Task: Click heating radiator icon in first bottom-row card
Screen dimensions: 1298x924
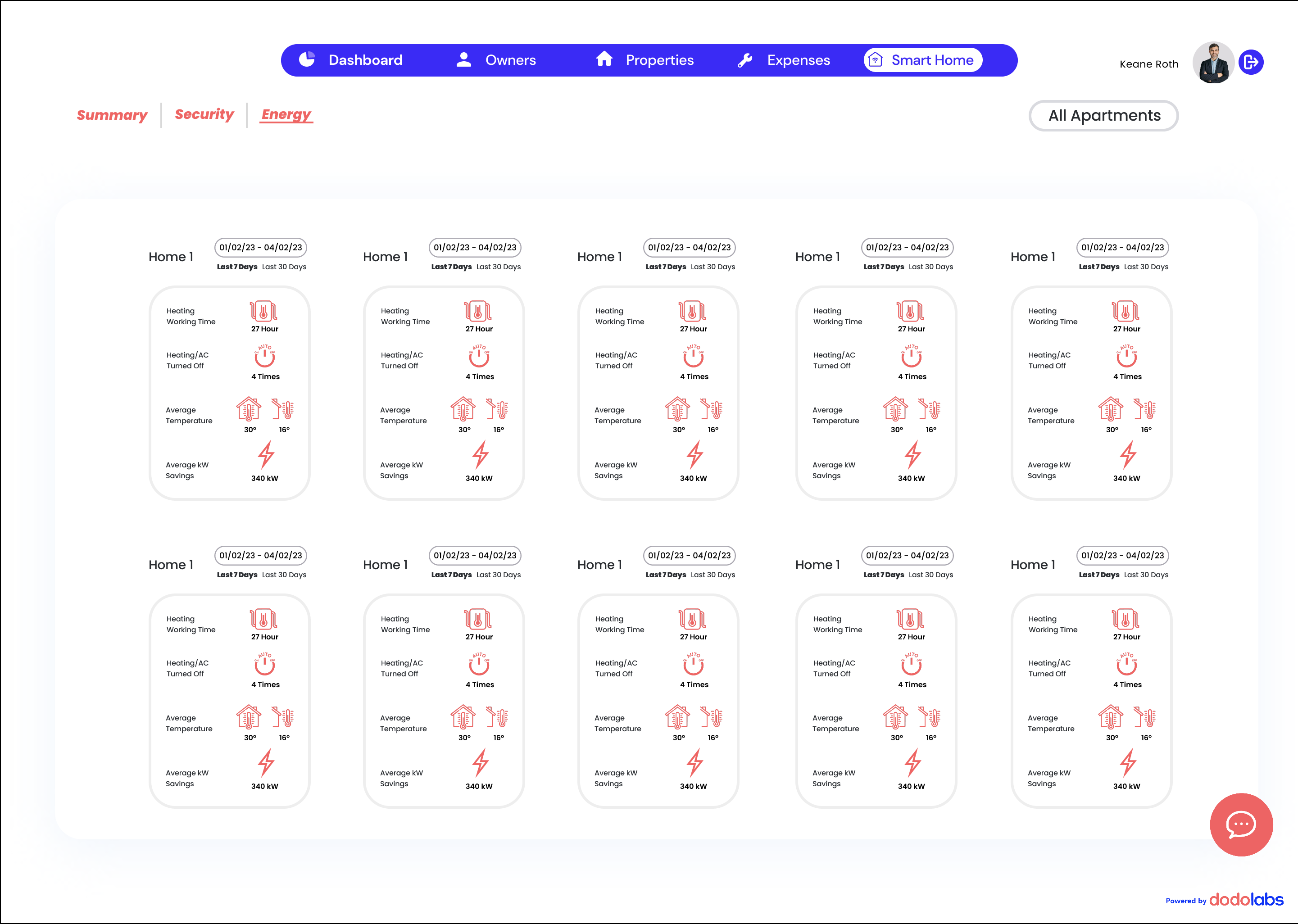Action: (x=263, y=619)
